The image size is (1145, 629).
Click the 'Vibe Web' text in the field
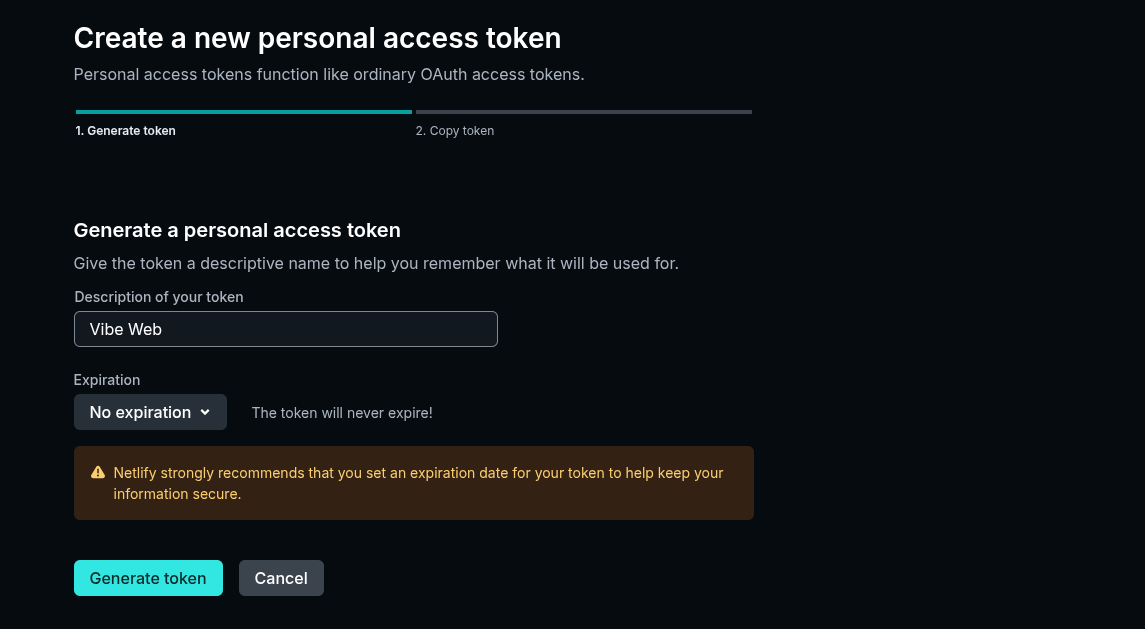(126, 329)
